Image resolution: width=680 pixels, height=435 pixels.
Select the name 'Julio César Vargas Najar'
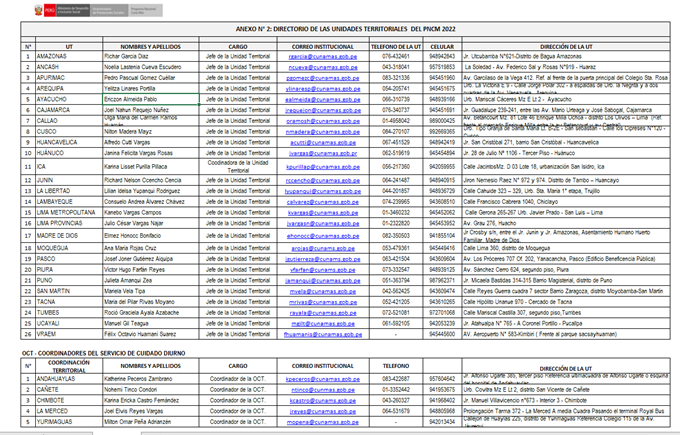tap(134, 223)
